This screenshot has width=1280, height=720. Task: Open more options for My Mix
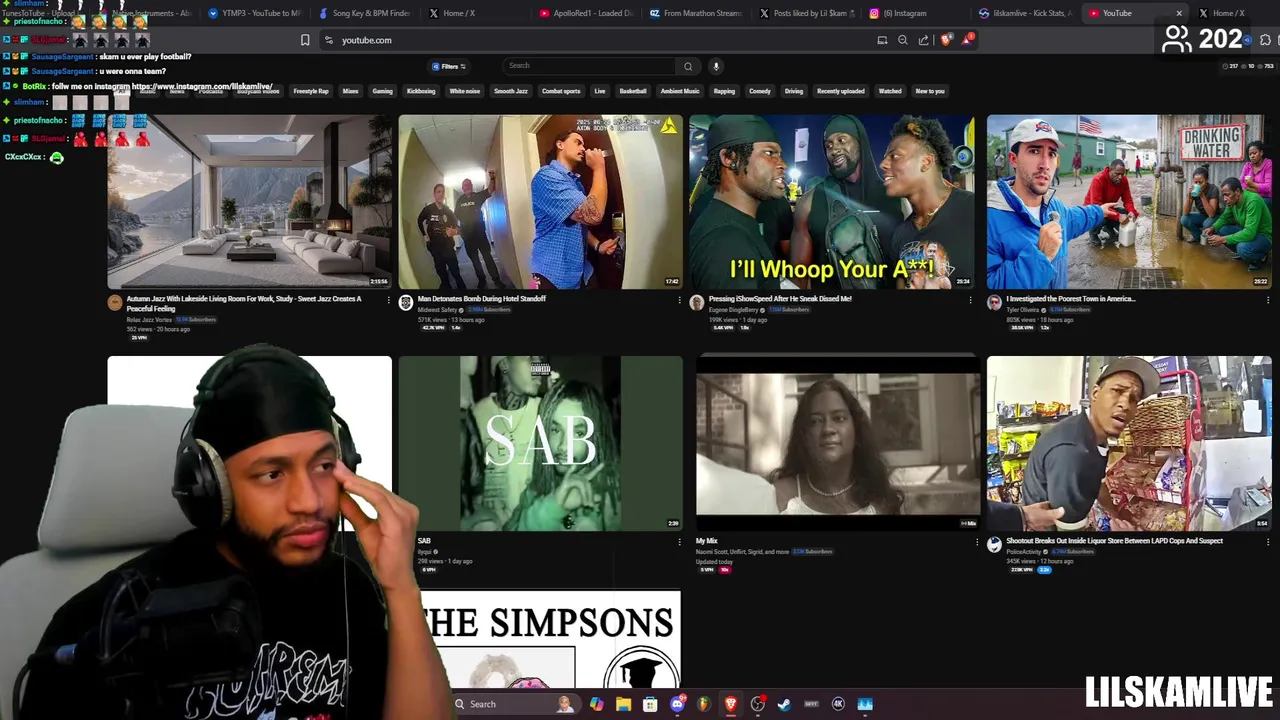point(977,542)
